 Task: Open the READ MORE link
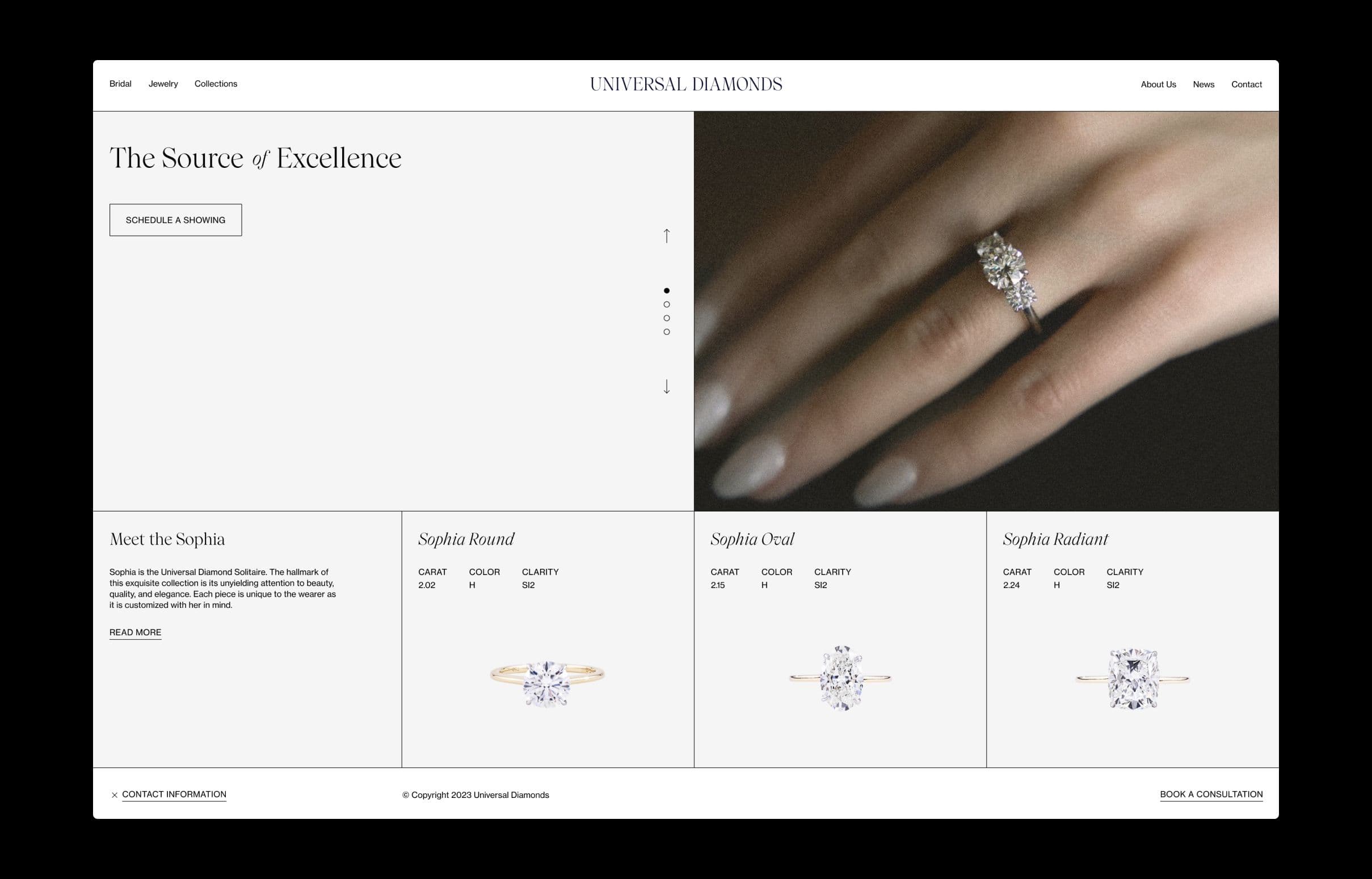click(x=134, y=632)
